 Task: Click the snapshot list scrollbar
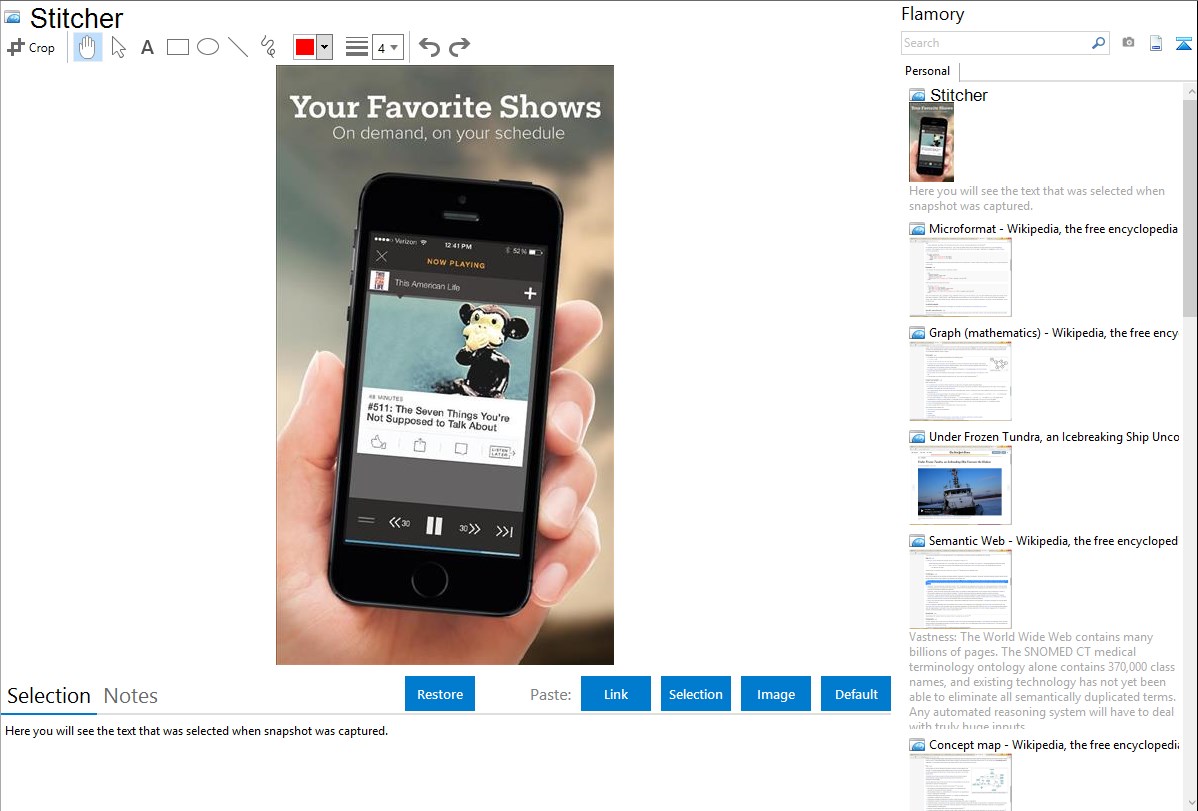[x=1190, y=206]
